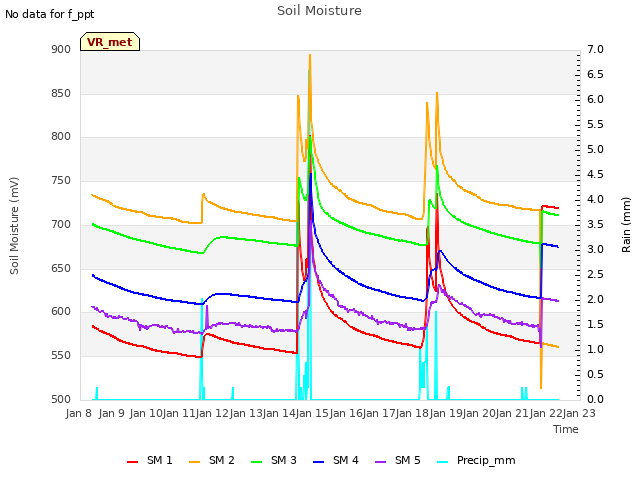
Task: Click the Jan 8 date tick
Action: pos(79,413)
